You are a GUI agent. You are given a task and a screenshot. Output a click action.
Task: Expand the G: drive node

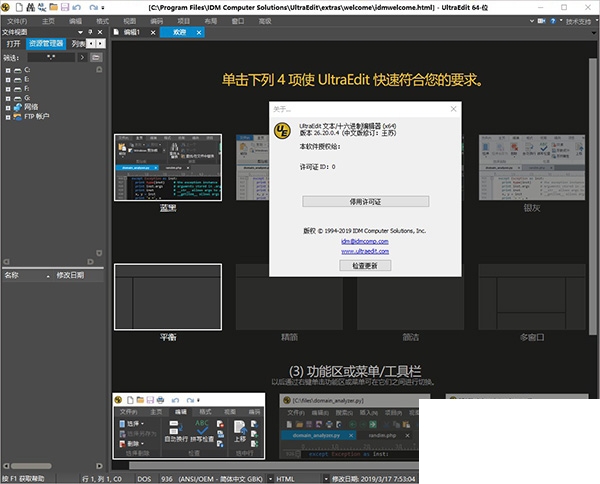(8, 98)
